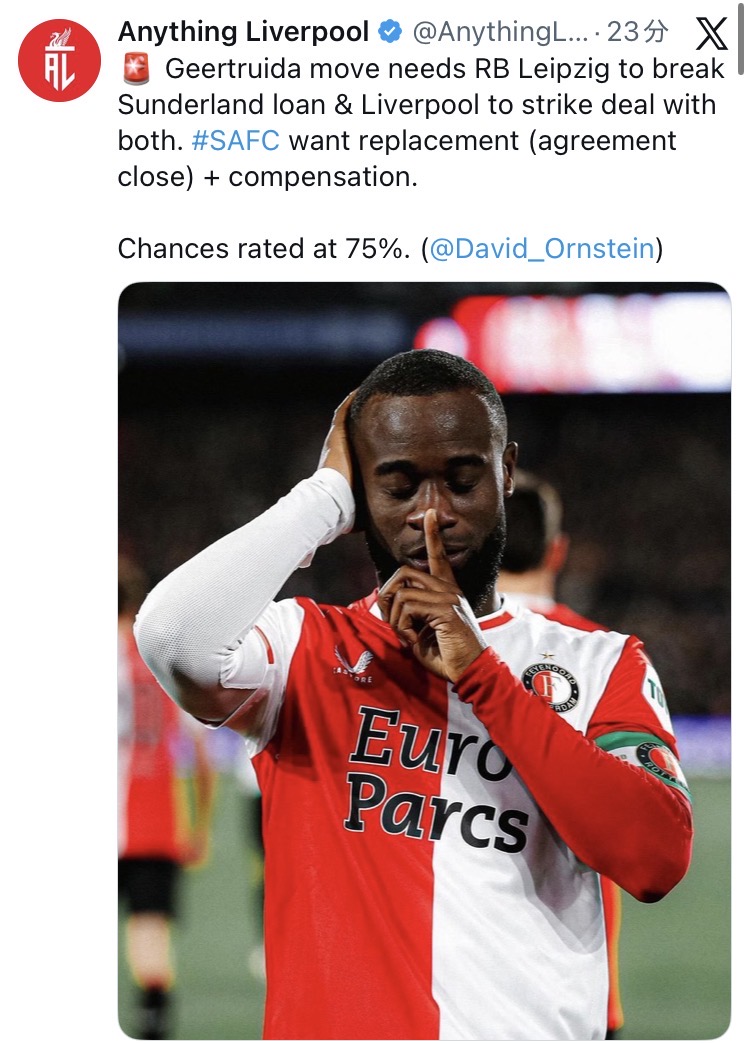Click the Castore logo on the jersey

(x=353, y=664)
